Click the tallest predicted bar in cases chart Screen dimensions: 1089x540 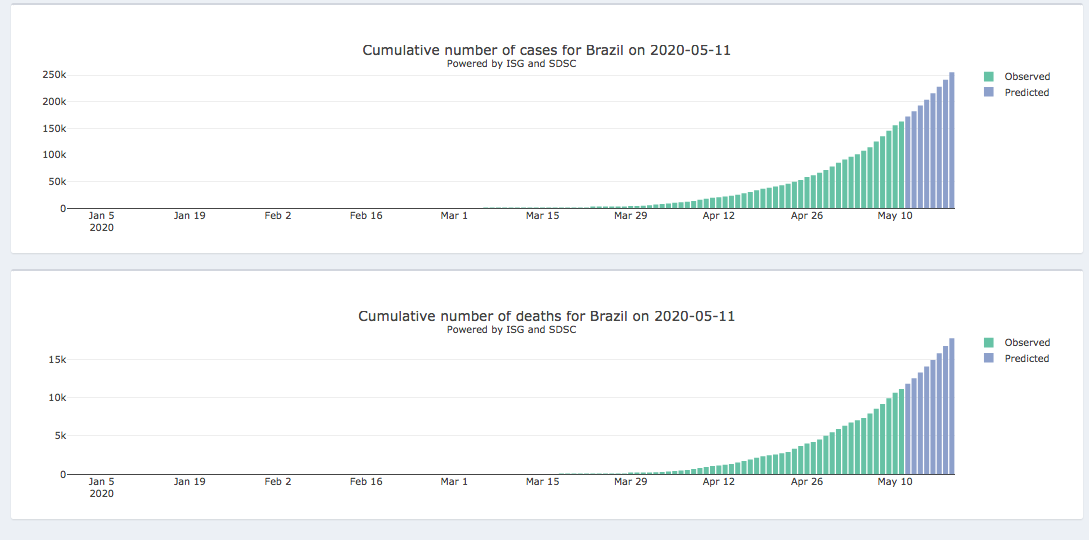click(952, 140)
